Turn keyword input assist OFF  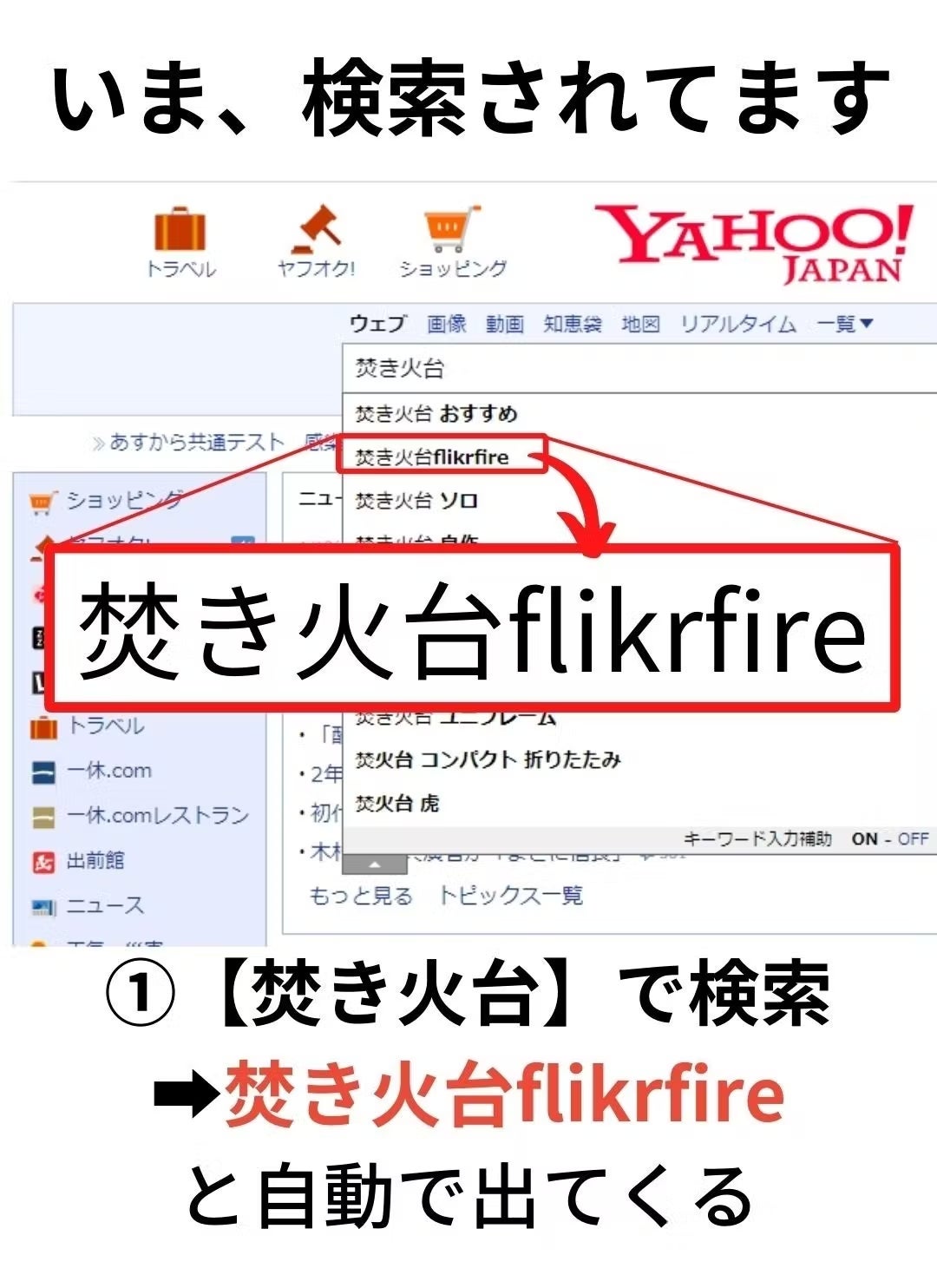coord(913,839)
